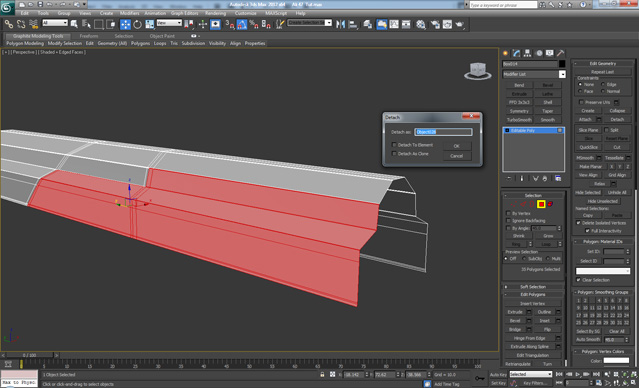Click the ViewCube in the viewport
Image resolution: width=639 pixels, height=388 pixels.
[477, 71]
